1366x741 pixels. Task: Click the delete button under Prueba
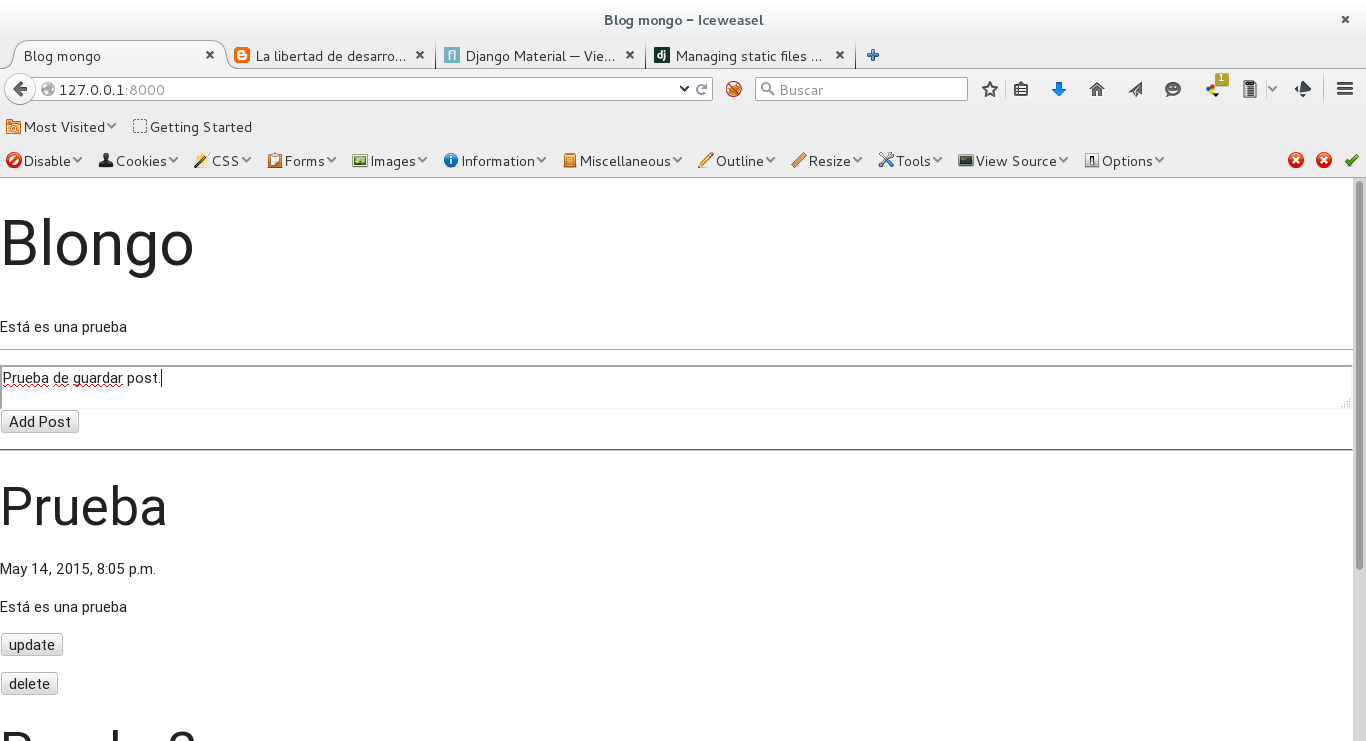30,684
